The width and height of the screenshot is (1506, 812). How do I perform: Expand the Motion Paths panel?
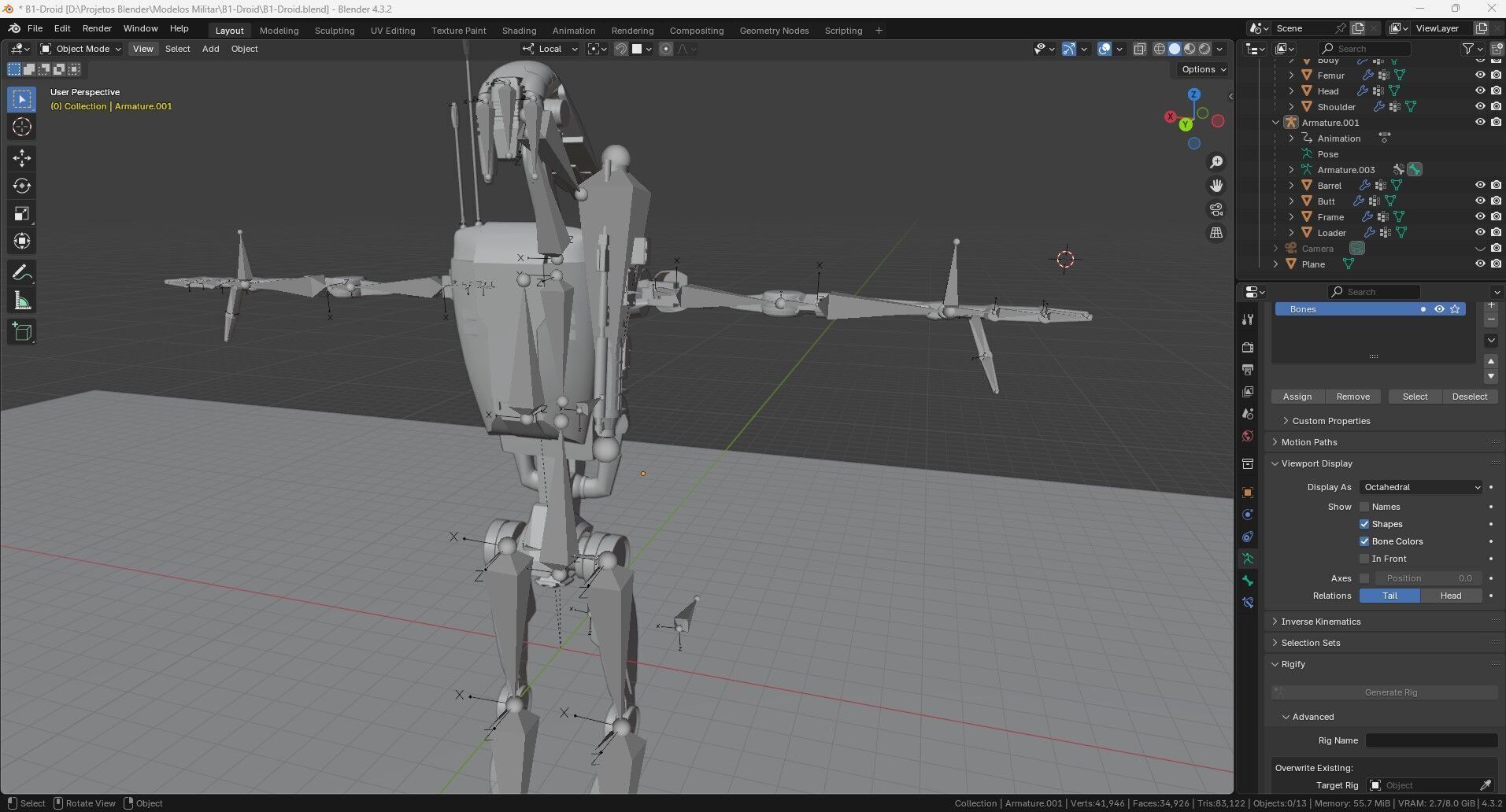(1308, 442)
